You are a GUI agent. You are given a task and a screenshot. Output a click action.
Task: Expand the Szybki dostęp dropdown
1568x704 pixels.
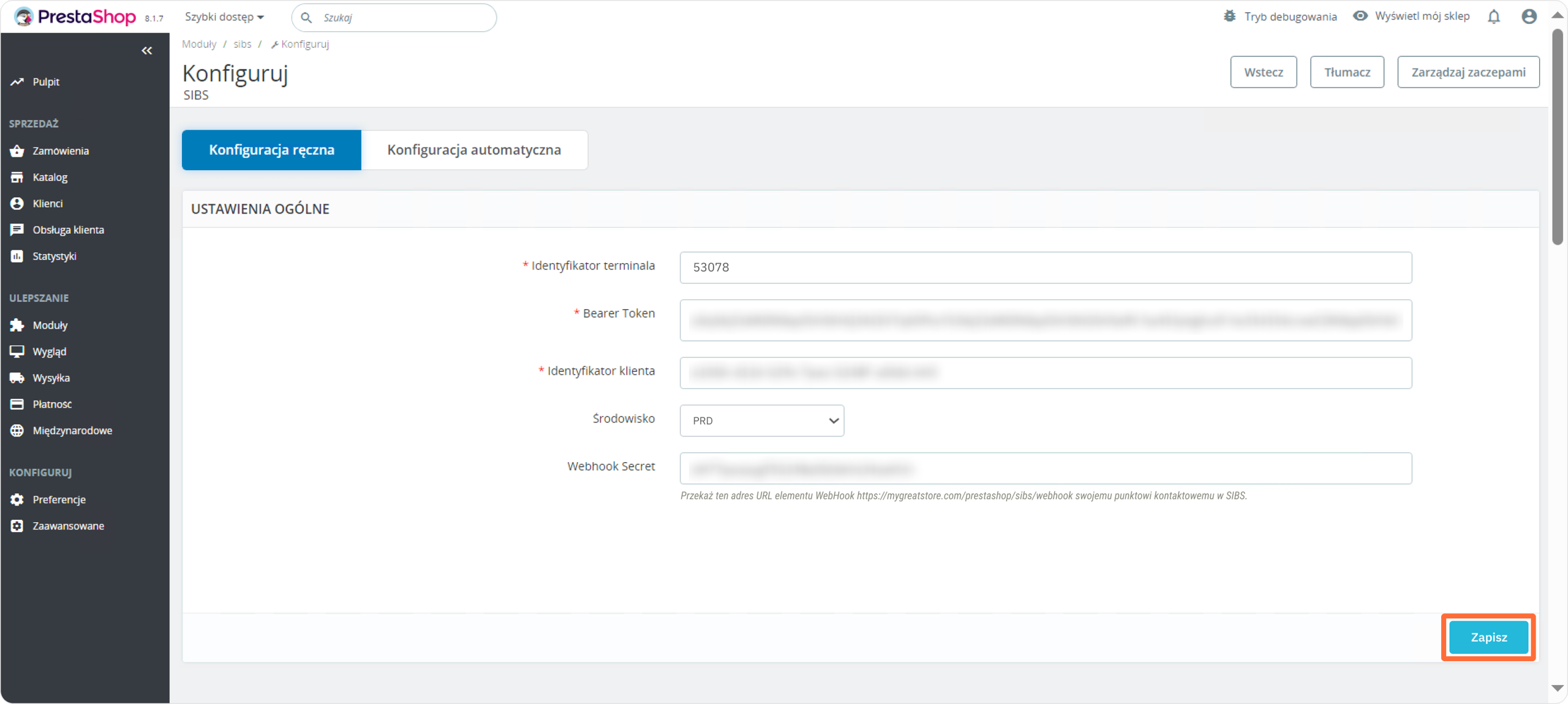pos(224,17)
